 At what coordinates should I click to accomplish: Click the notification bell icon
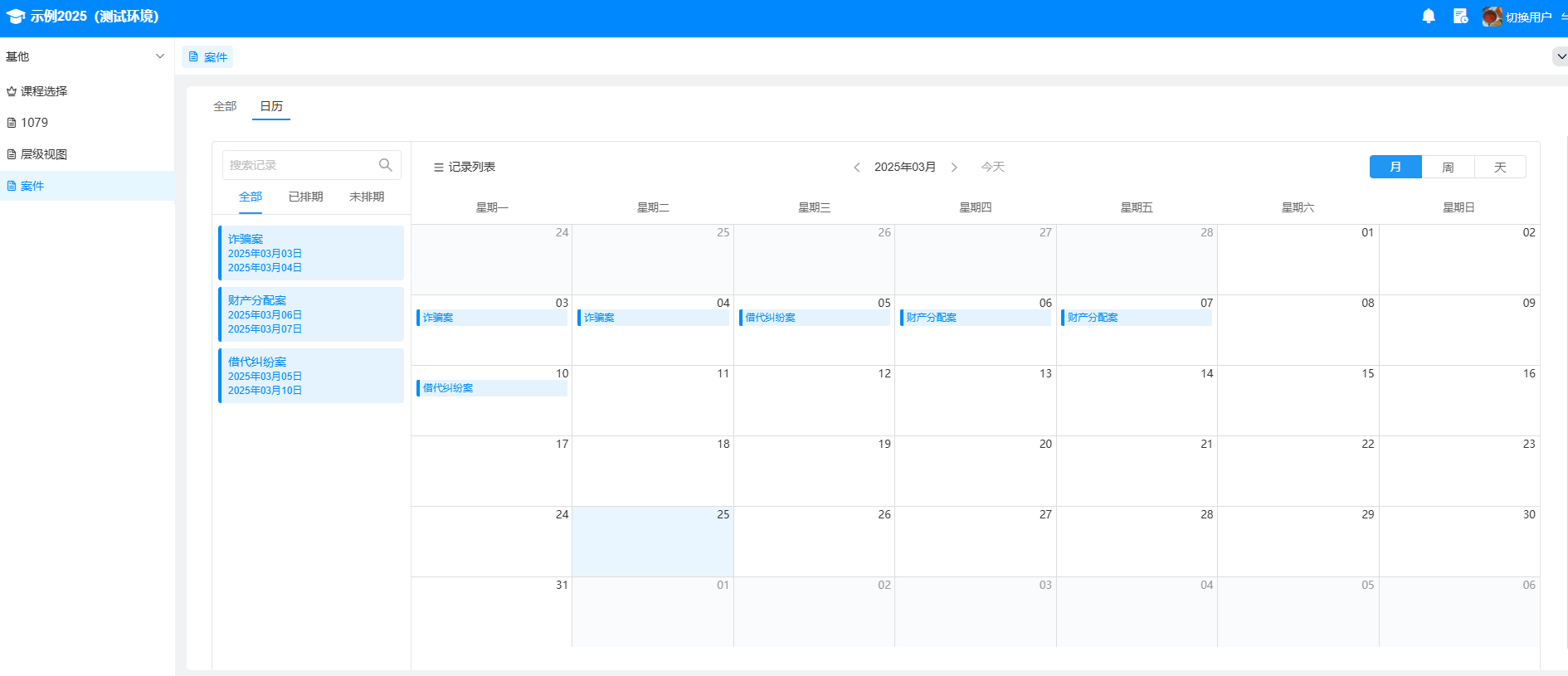[x=1428, y=17]
